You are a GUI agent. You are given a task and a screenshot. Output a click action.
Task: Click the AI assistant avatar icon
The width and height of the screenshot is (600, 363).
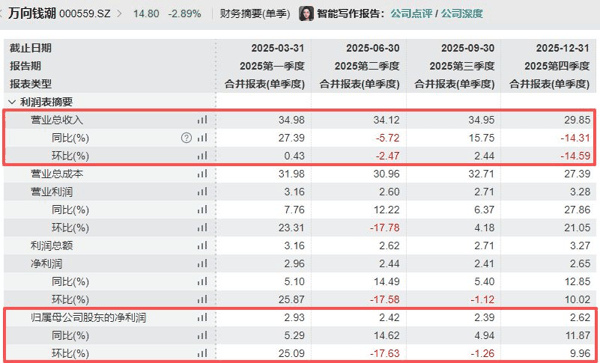[306, 14]
